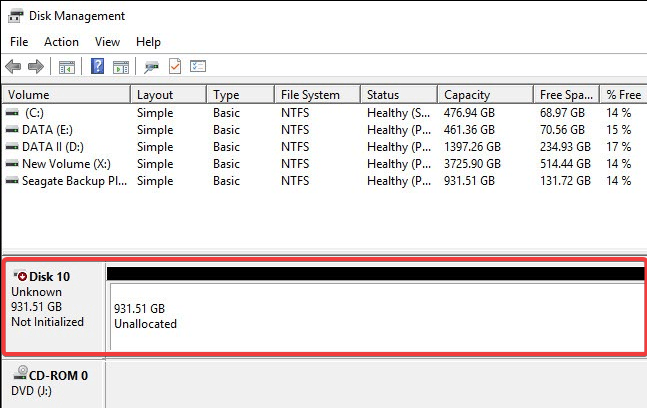Click the Not Initialized status of Disk 10
647x408 pixels.
click(x=47, y=322)
